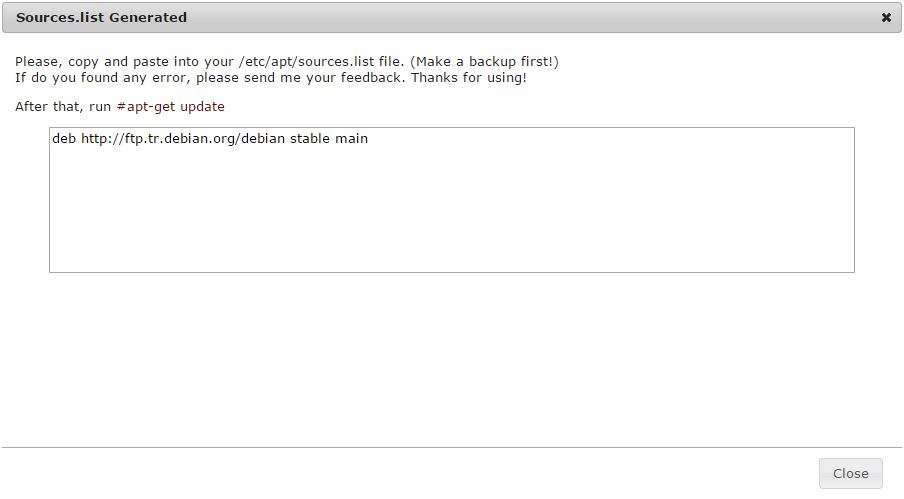This screenshot has width=904, height=499.
Task: Click empty space inside the text area's lower half
Action: point(451,236)
